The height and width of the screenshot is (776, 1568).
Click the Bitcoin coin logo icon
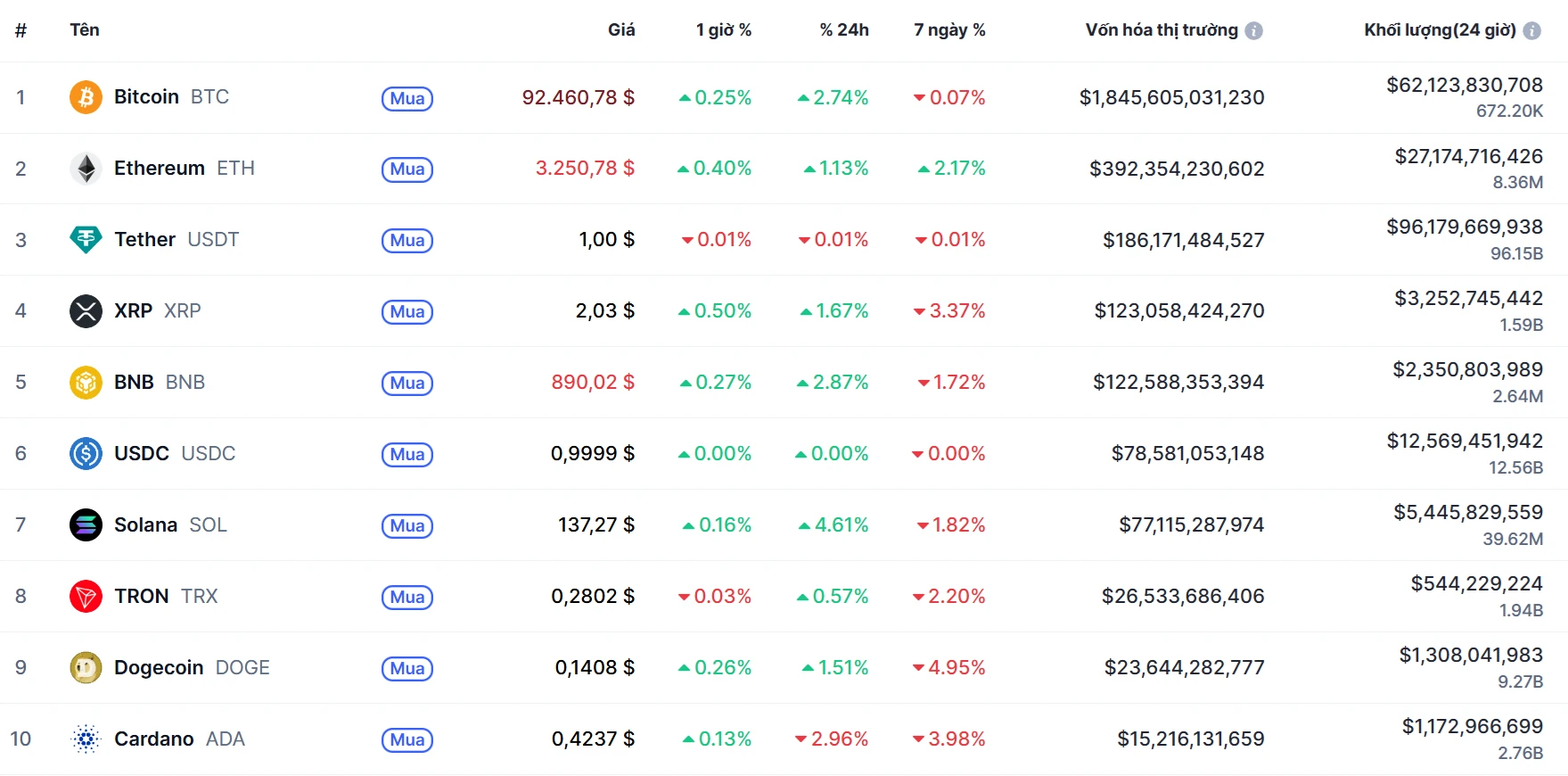86,97
